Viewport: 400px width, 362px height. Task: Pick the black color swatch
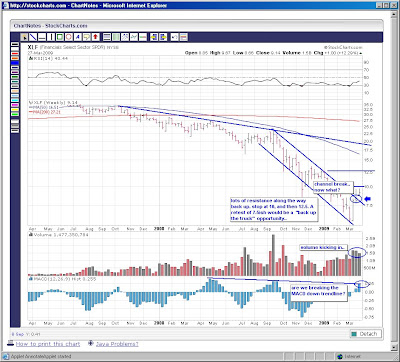(x=15, y=44)
